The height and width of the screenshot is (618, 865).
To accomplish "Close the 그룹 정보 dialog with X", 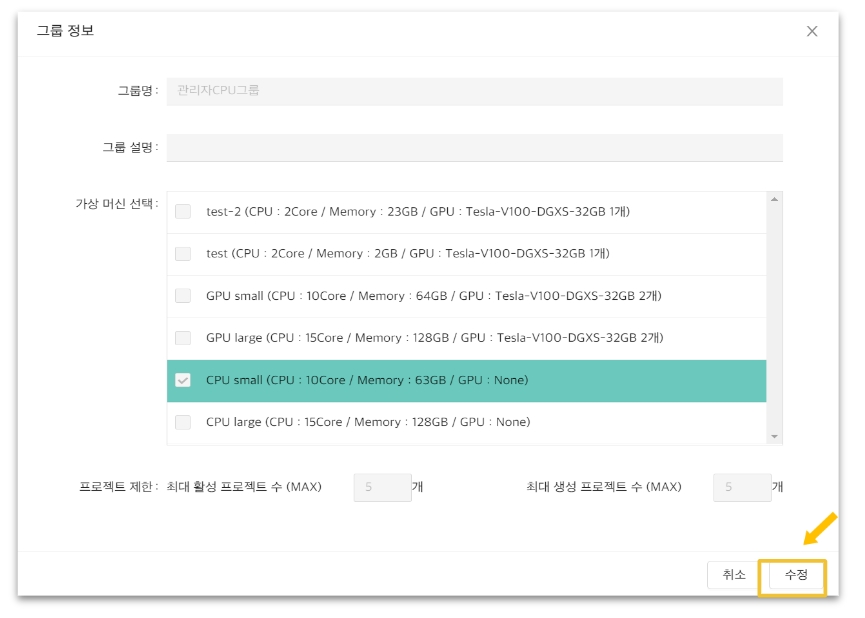I will (x=811, y=31).
